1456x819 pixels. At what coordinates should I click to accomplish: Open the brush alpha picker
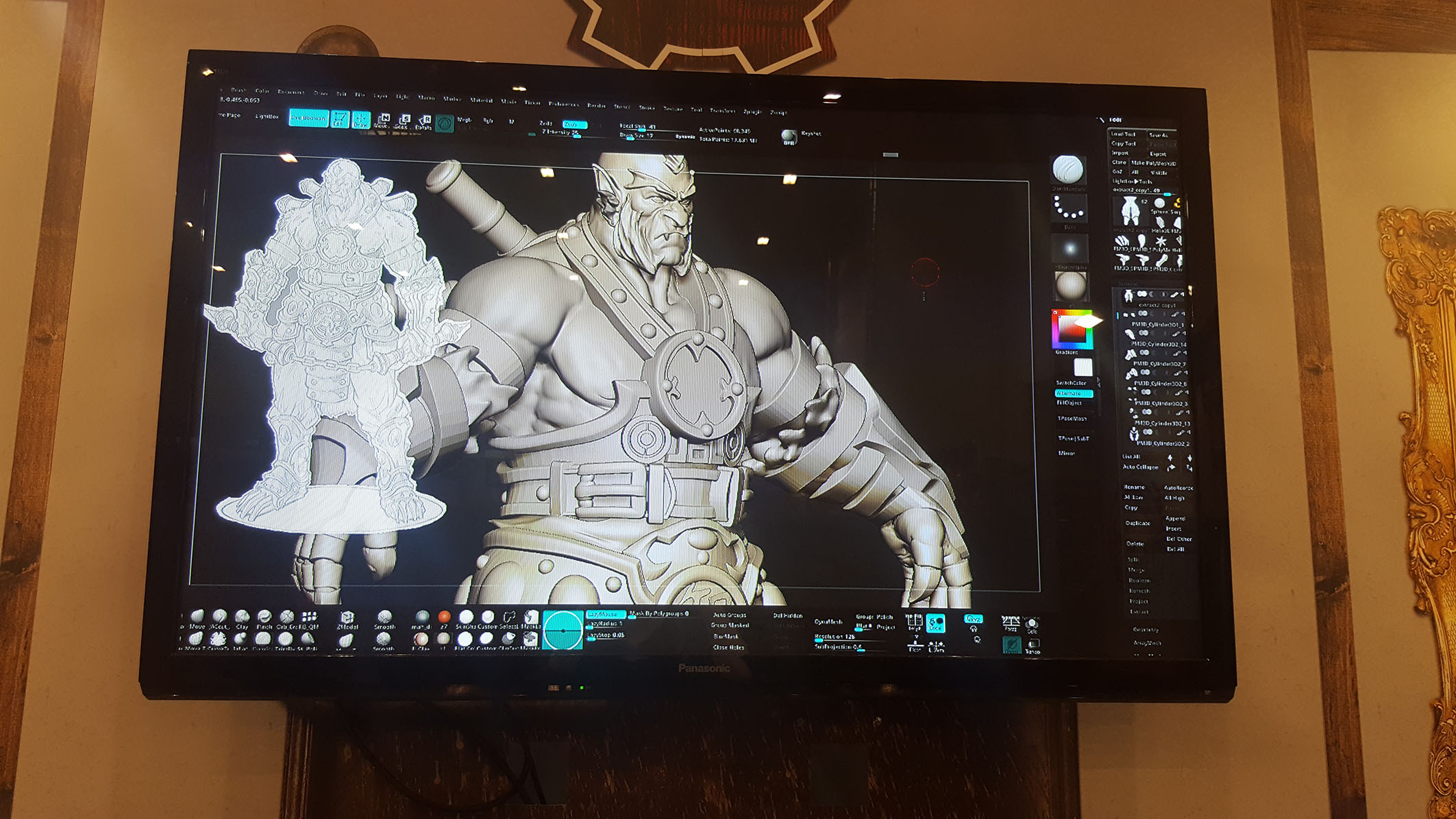pyautogui.click(x=1070, y=249)
